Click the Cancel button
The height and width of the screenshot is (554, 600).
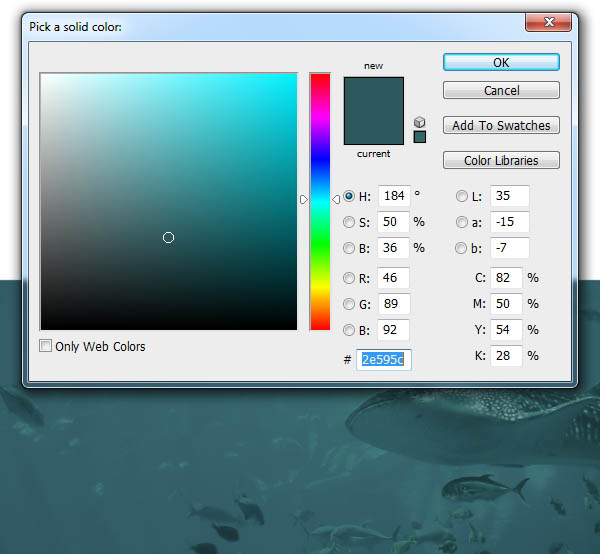click(501, 90)
